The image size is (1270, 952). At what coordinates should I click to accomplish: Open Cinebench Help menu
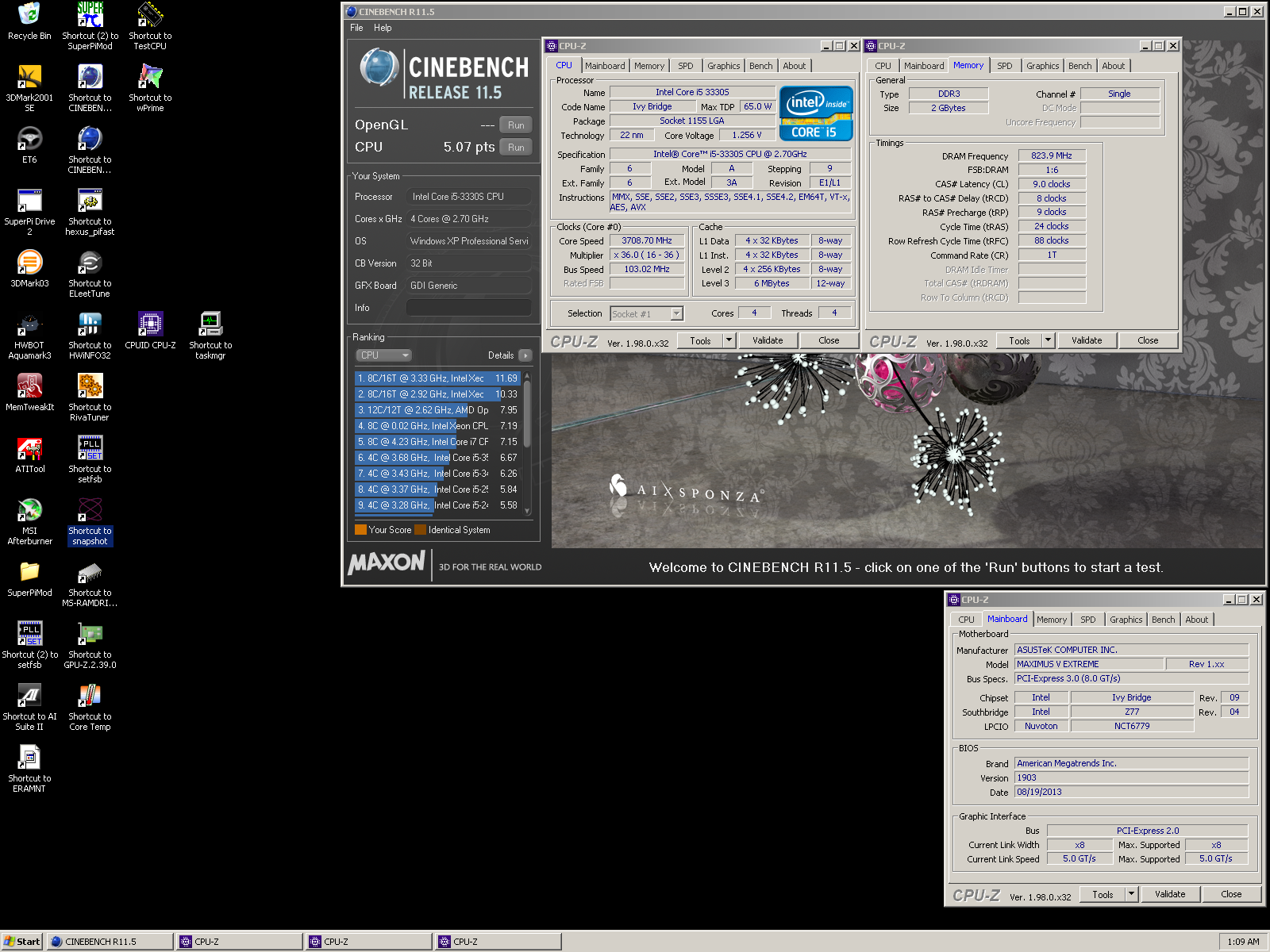click(383, 28)
